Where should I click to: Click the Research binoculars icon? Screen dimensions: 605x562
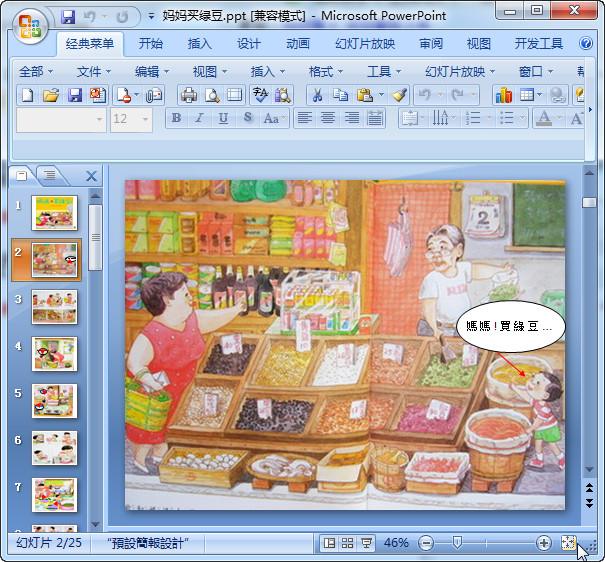click(x=283, y=95)
